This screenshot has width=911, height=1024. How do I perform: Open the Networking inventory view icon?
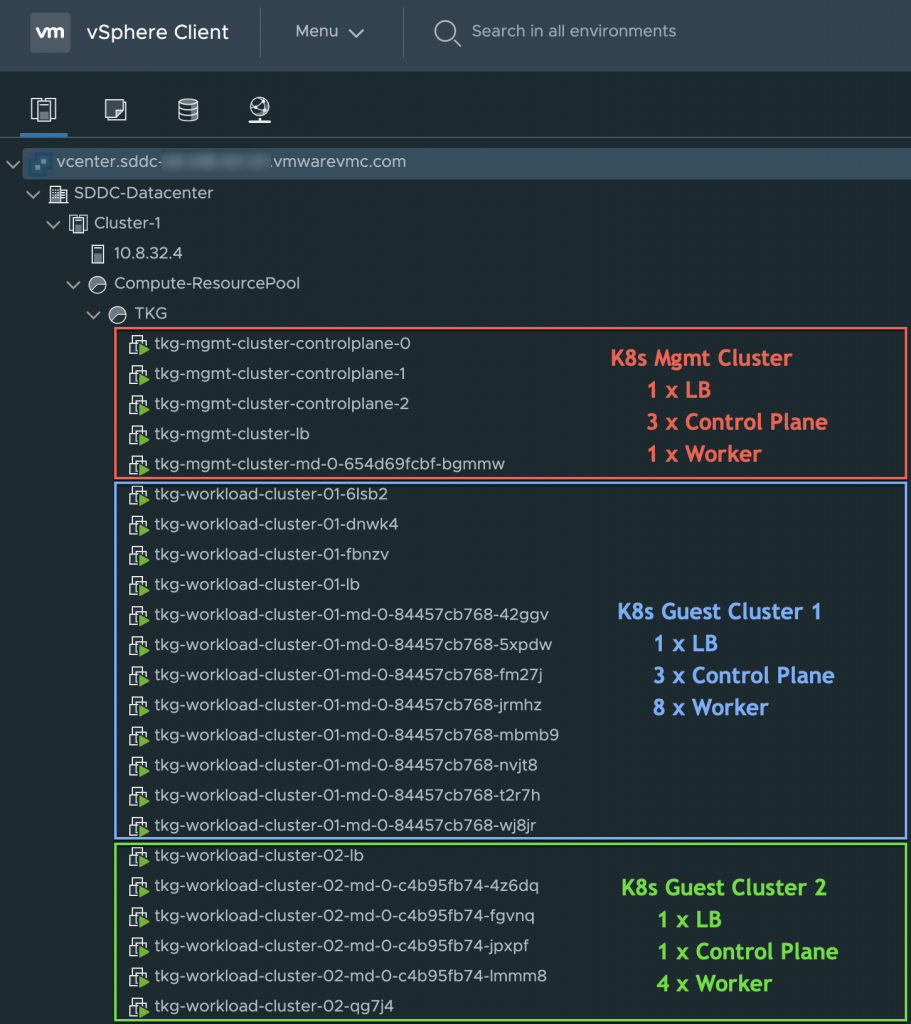pos(260,110)
